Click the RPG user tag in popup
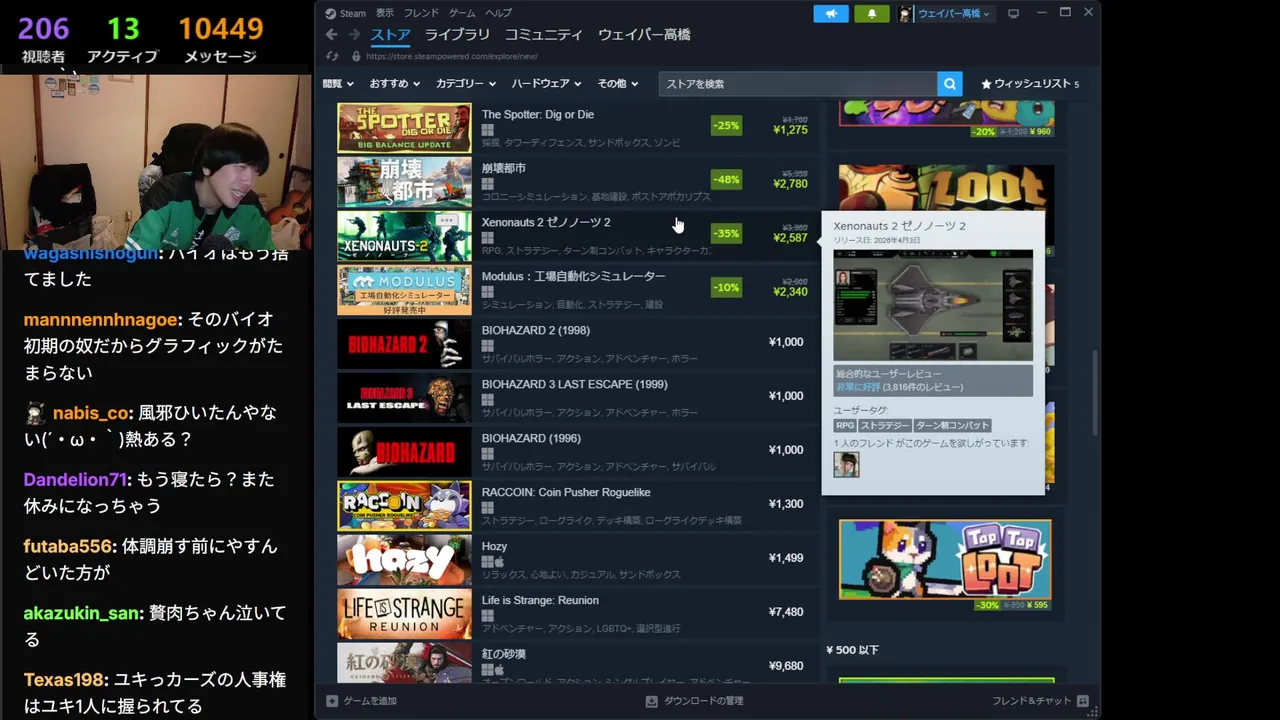1280x720 pixels. [845, 425]
